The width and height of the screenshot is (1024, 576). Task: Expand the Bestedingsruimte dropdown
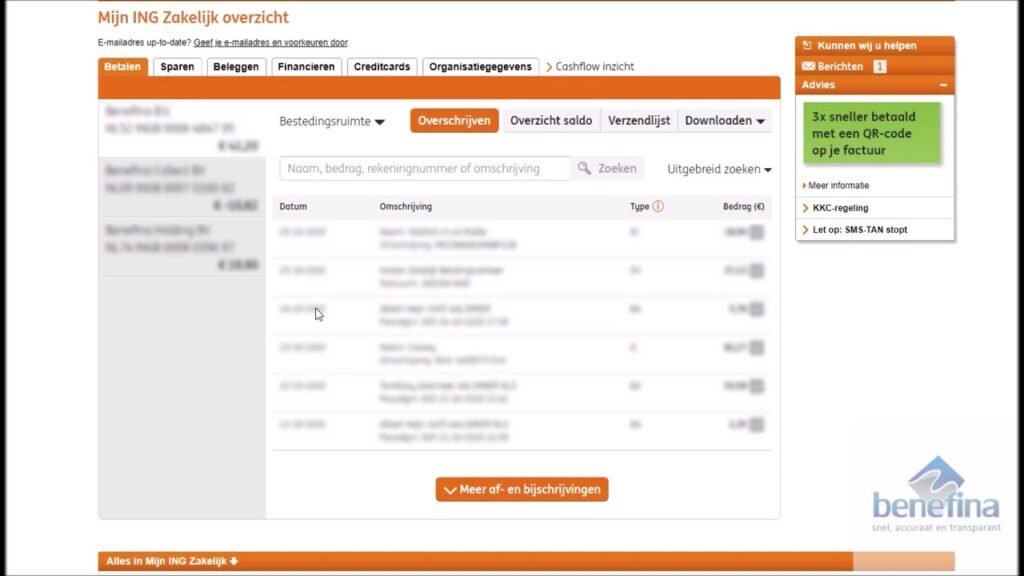(x=332, y=122)
